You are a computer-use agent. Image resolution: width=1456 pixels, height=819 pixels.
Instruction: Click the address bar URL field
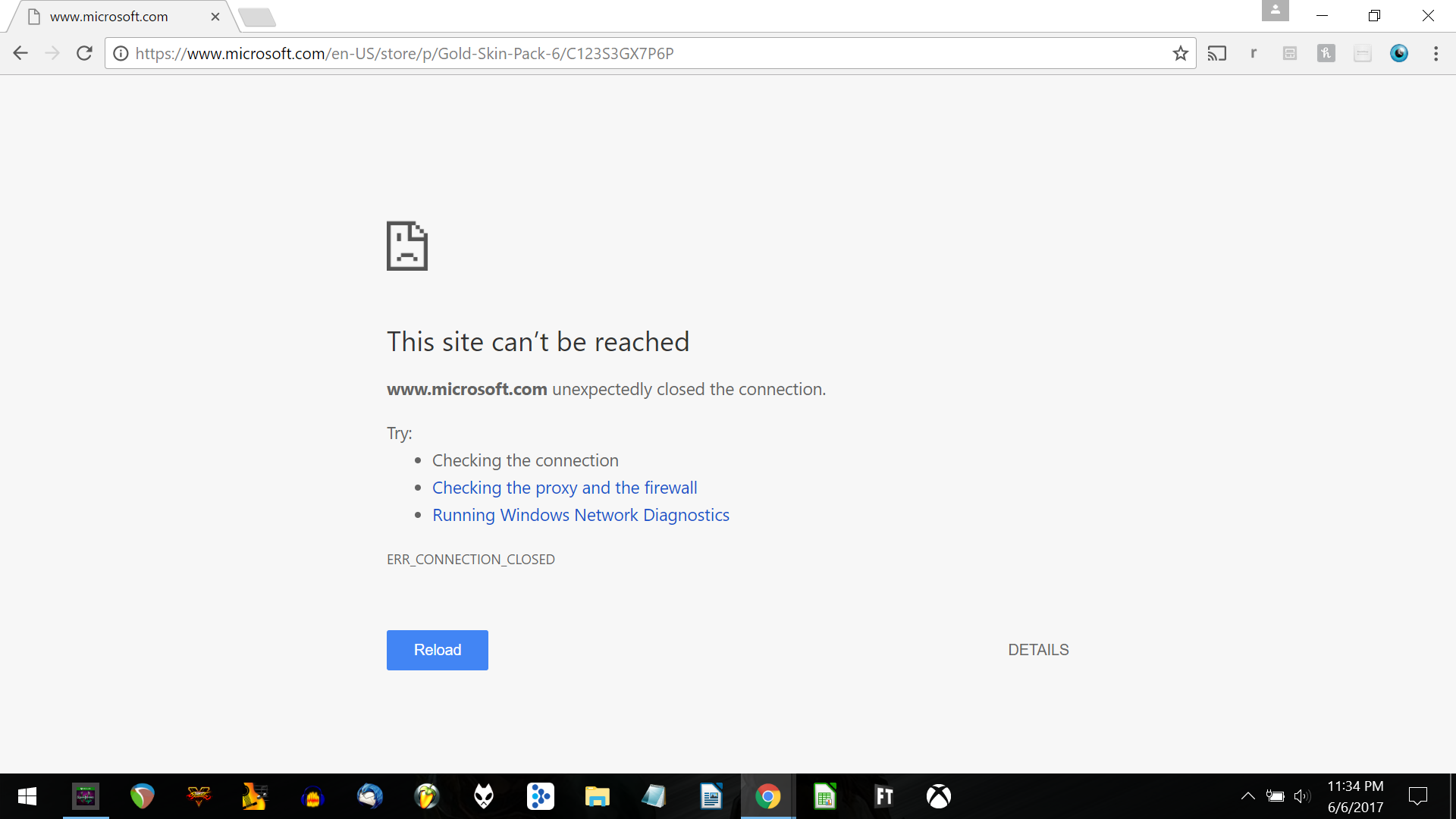[650, 53]
